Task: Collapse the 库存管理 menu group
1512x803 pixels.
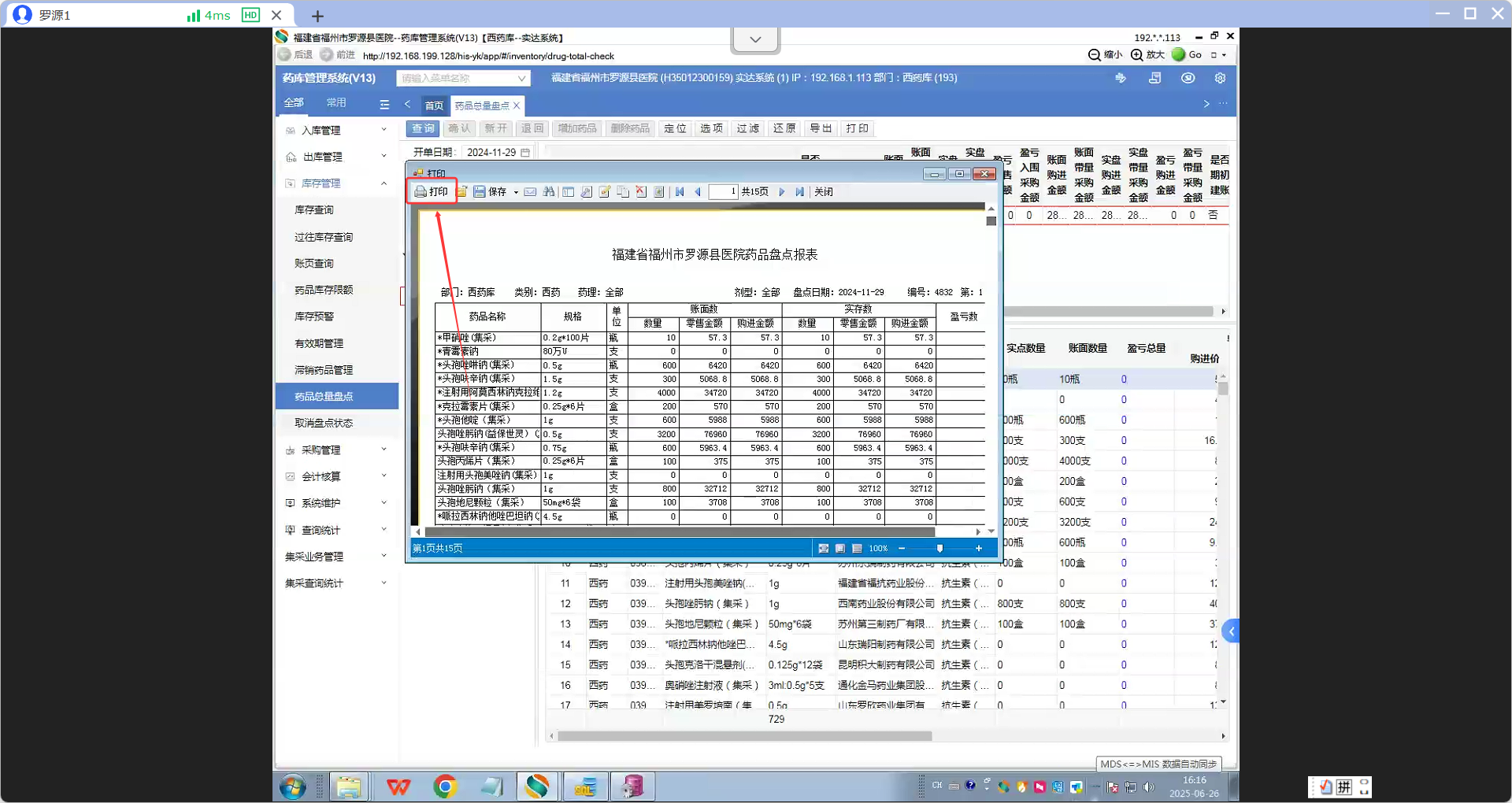Action: (x=337, y=183)
